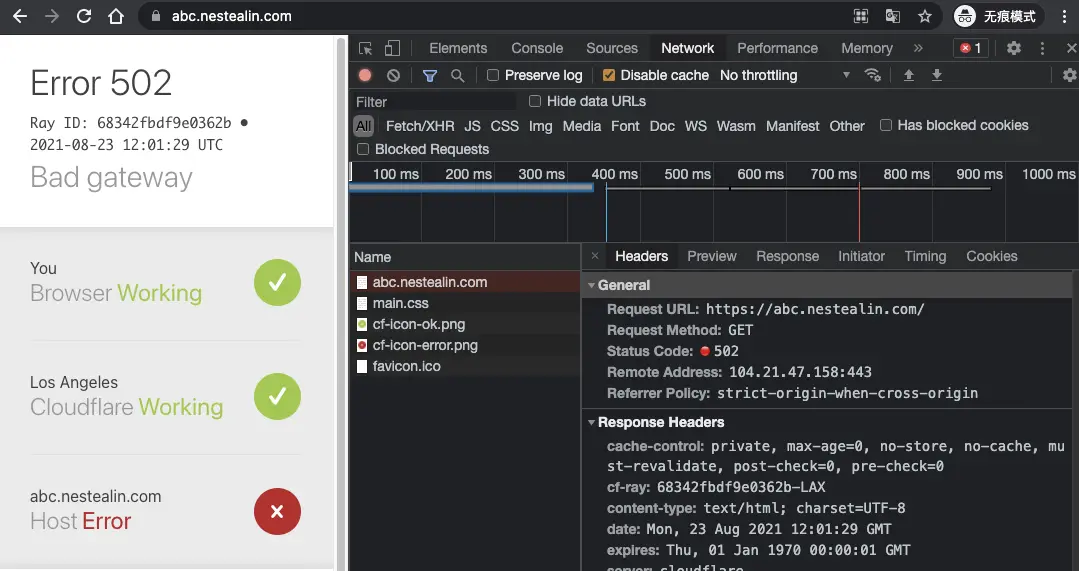The height and width of the screenshot is (571, 1079).
Task: Filter requests by JS
Action: 472,126
